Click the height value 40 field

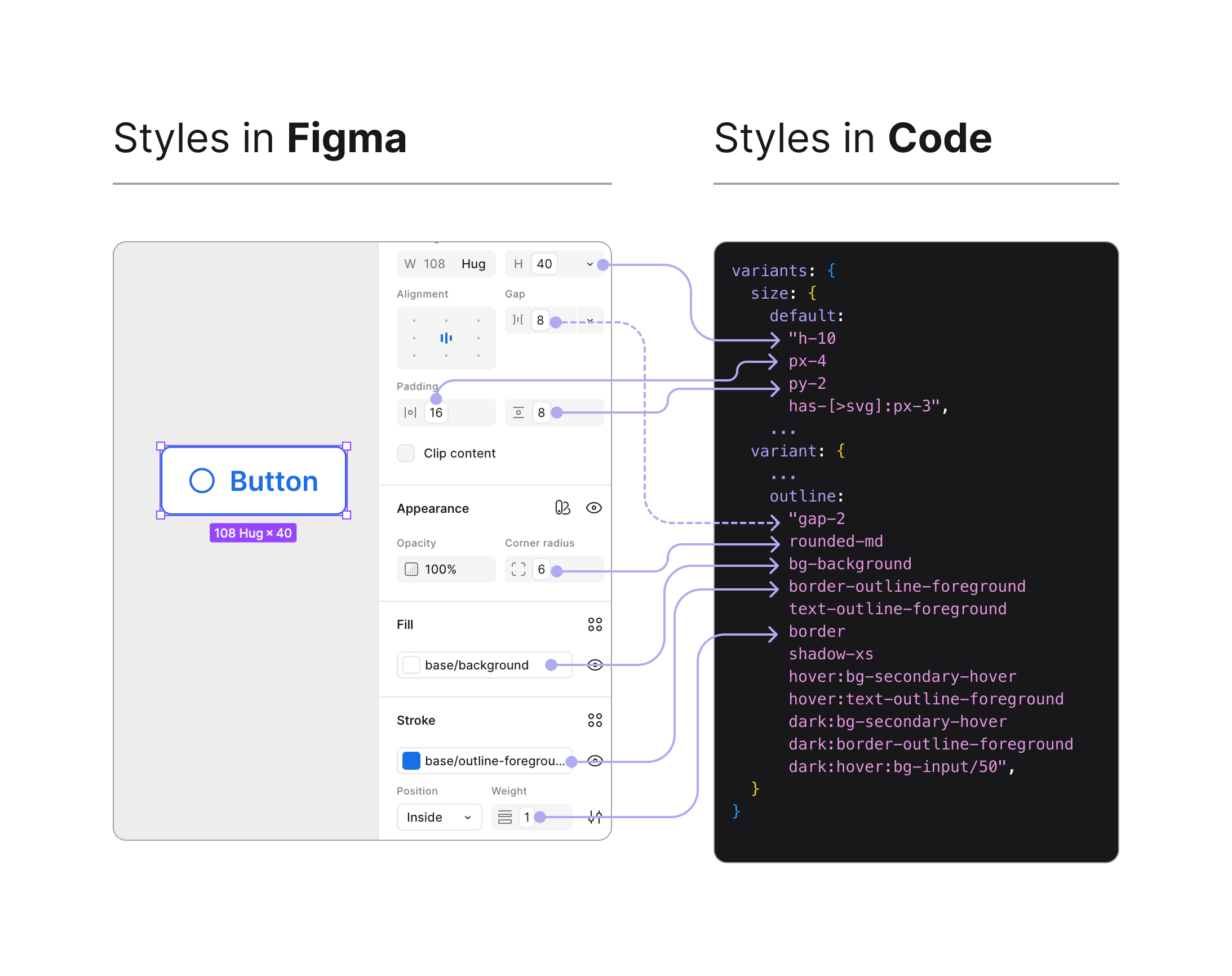click(x=544, y=264)
